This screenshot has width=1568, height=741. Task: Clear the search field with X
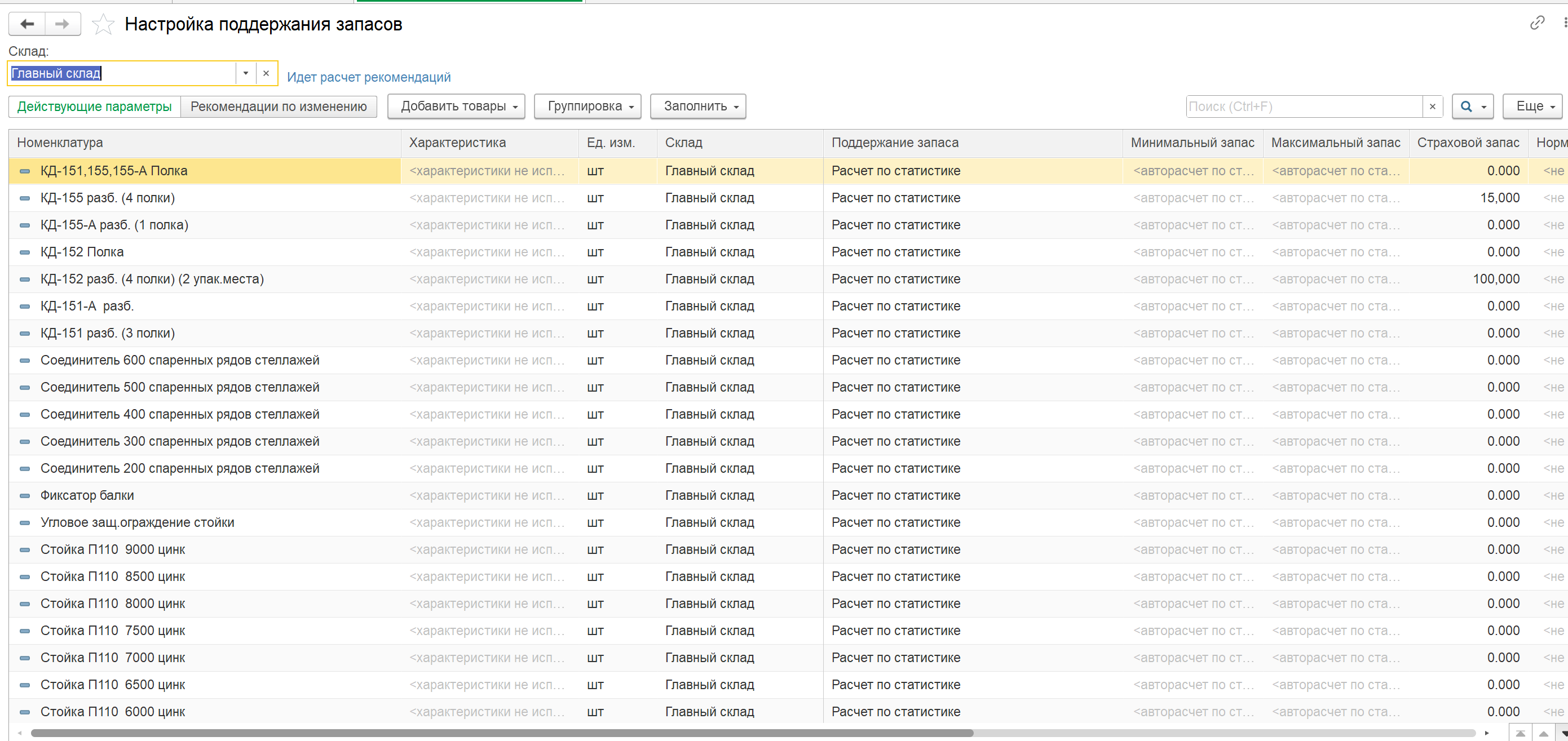(x=1432, y=107)
